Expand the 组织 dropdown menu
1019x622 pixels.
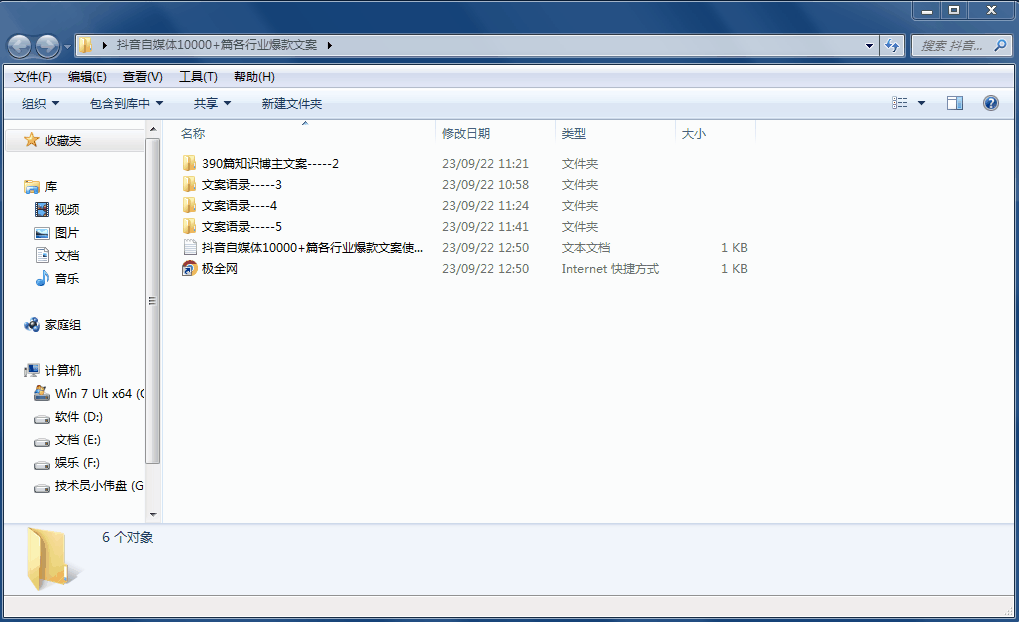click(41, 104)
